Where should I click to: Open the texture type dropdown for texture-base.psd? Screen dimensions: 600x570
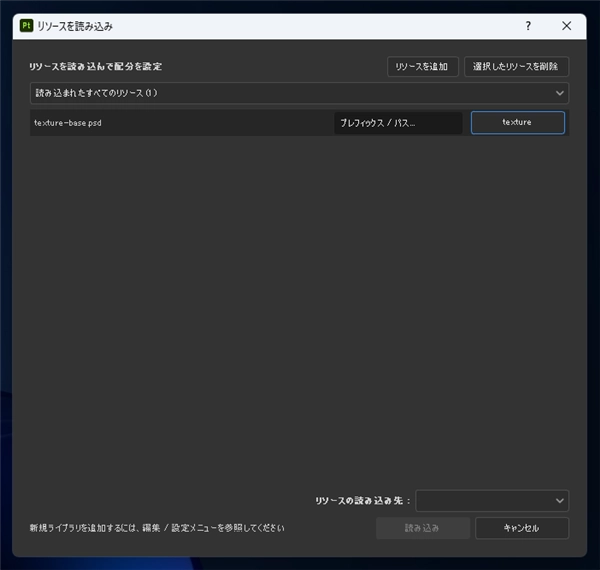click(x=517, y=122)
